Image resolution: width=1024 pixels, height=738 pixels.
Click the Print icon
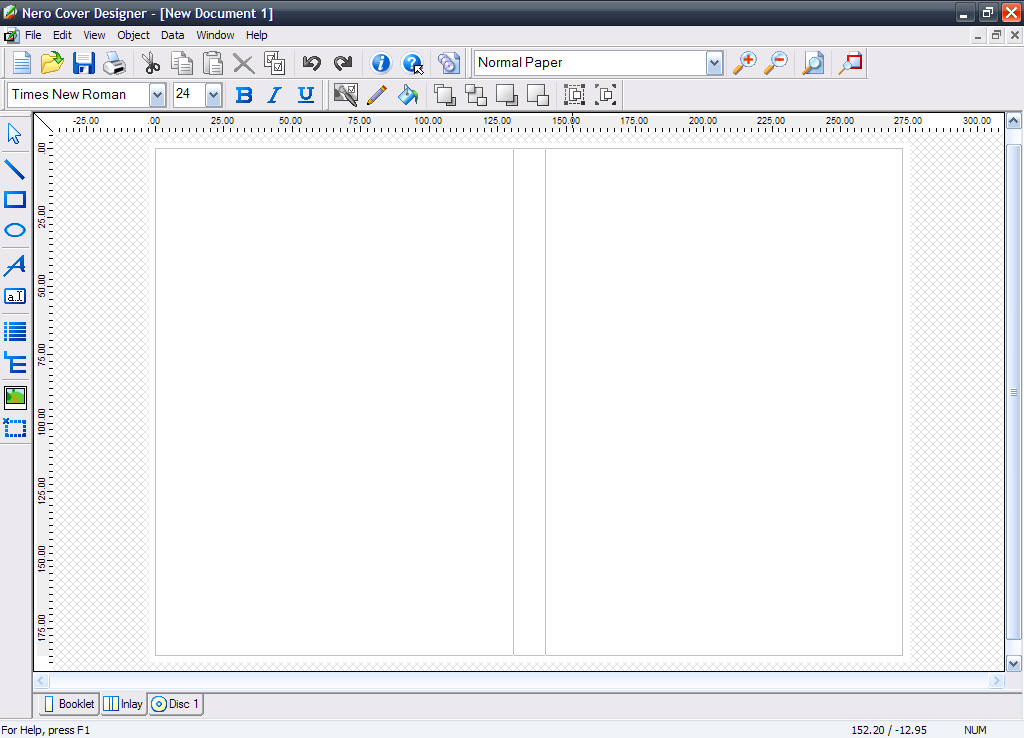tap(115, 64)
